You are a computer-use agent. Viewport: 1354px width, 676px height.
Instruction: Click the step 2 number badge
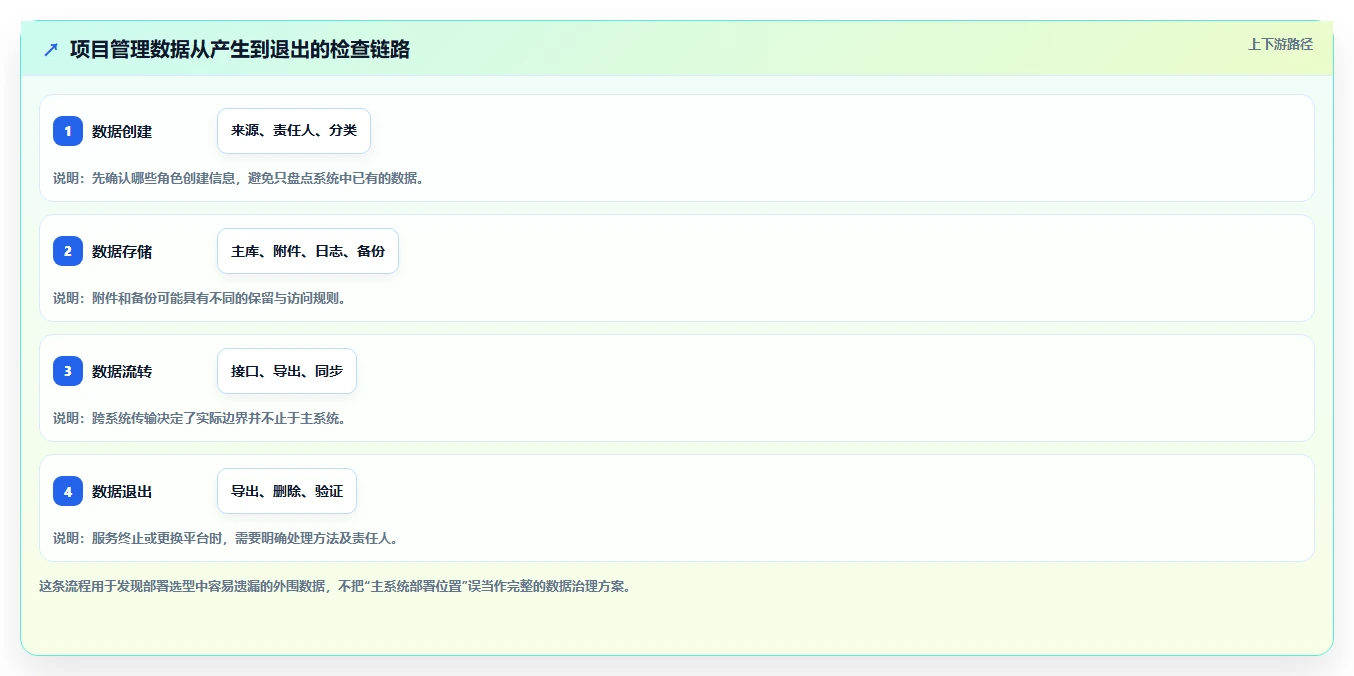click(x=68, y=251)
